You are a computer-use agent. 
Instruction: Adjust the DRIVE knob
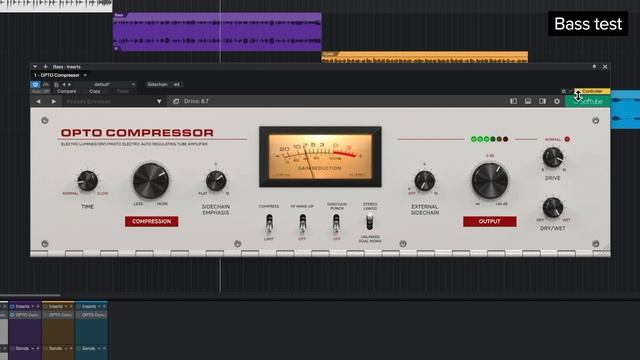point(553,157)
